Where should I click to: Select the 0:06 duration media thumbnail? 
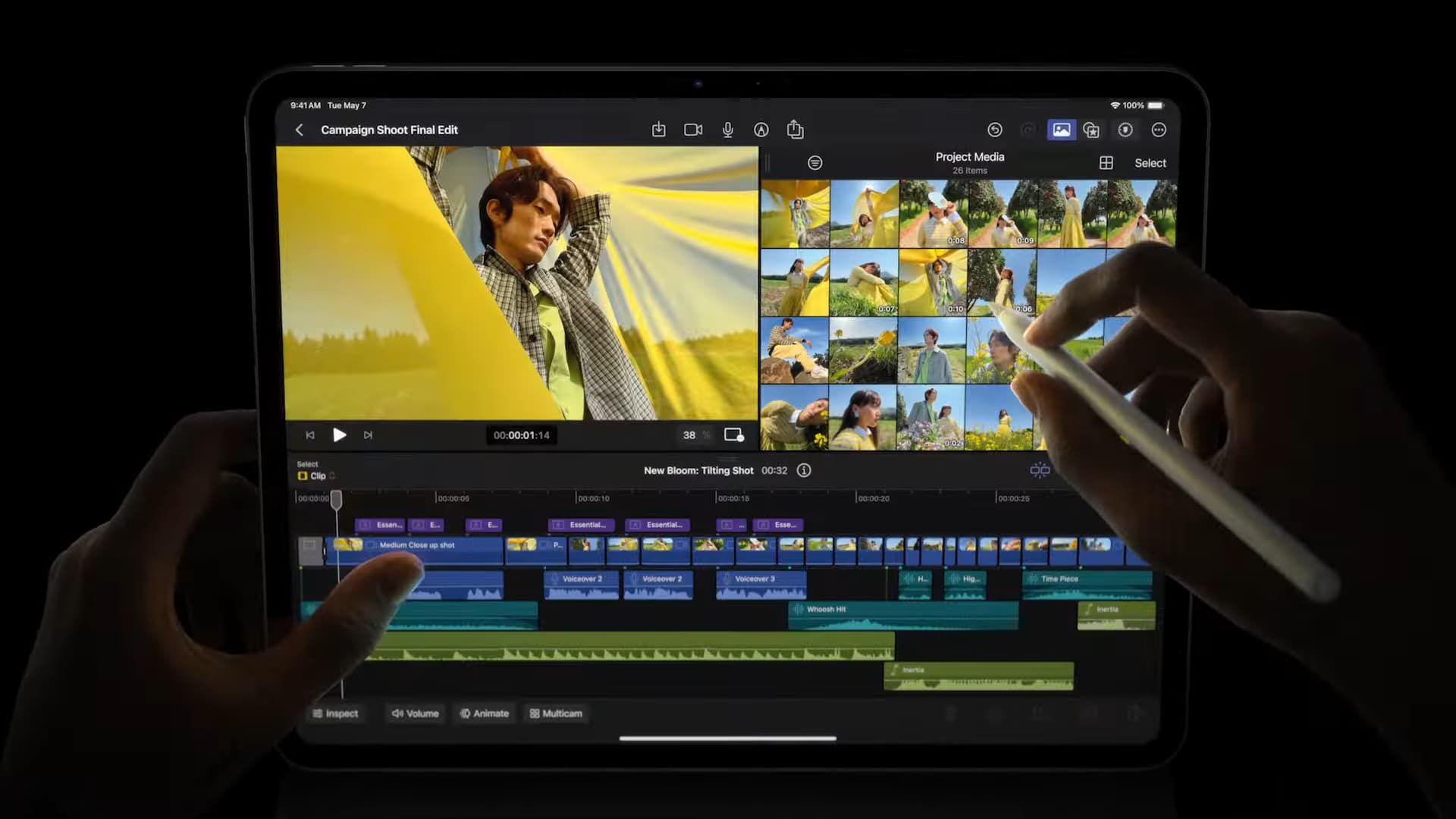pyautogui.click(x=1002, y=282)
